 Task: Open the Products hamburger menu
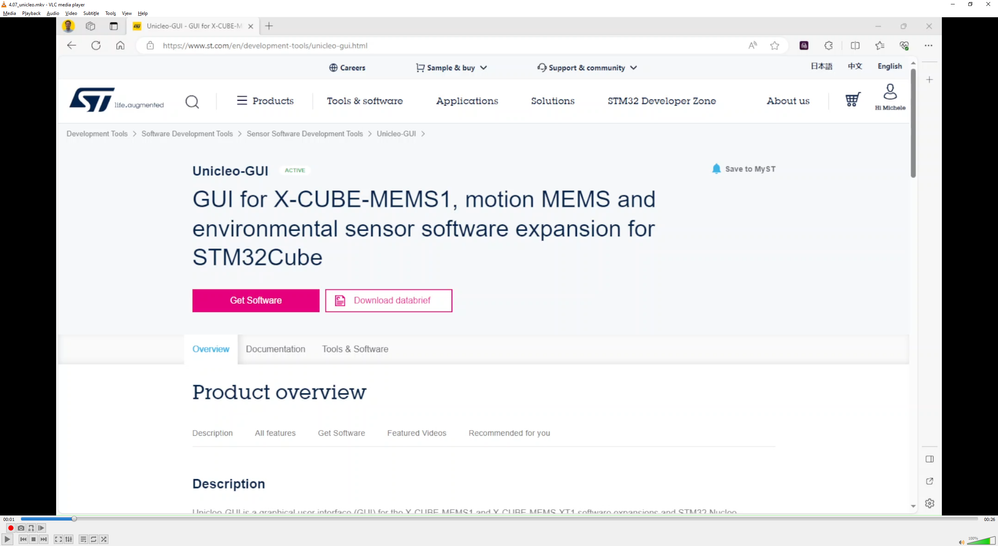(x=265, y=101)
